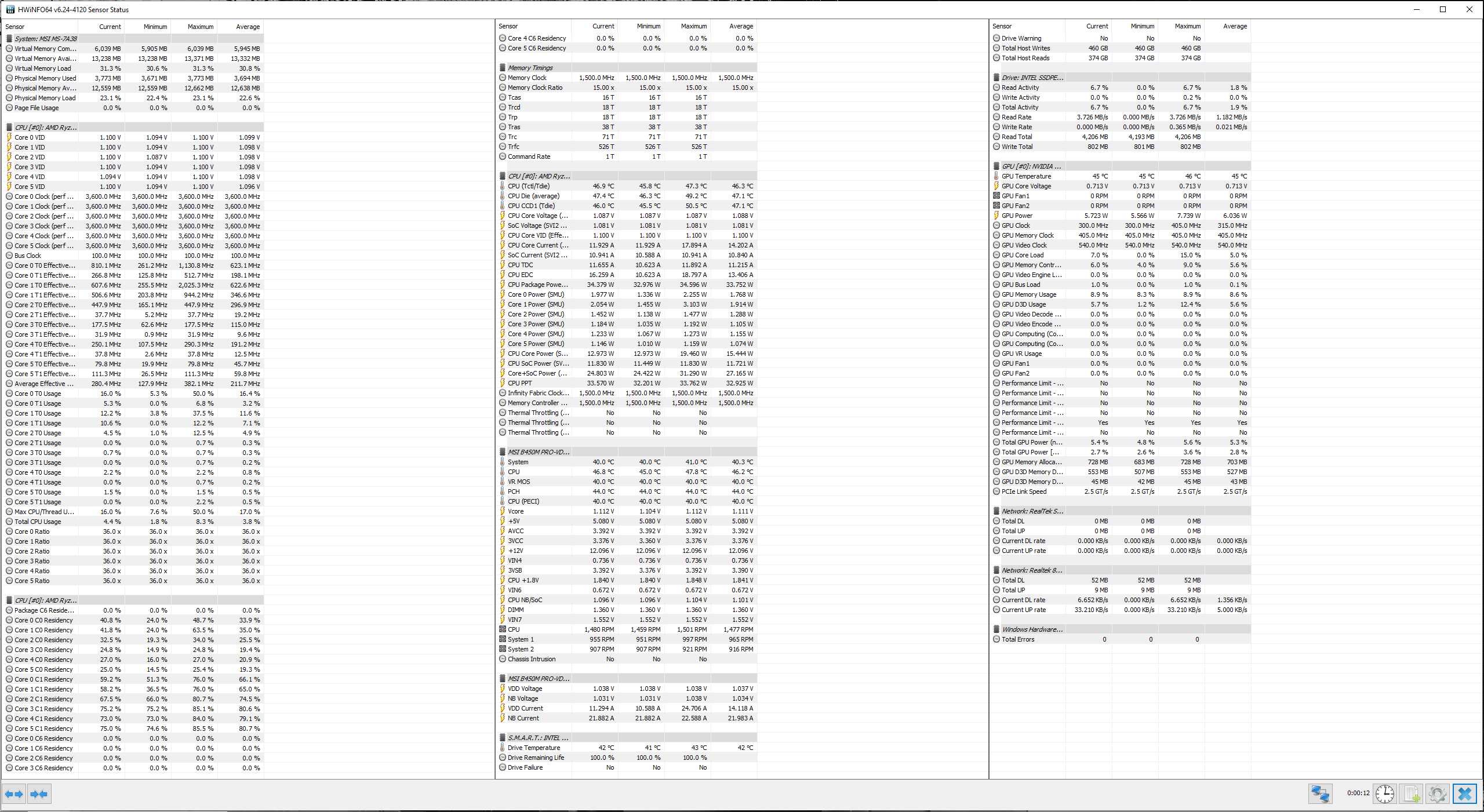Select the Total CPU Usage row
Viewport: 1484px width, 812px height.
point(38,522)
